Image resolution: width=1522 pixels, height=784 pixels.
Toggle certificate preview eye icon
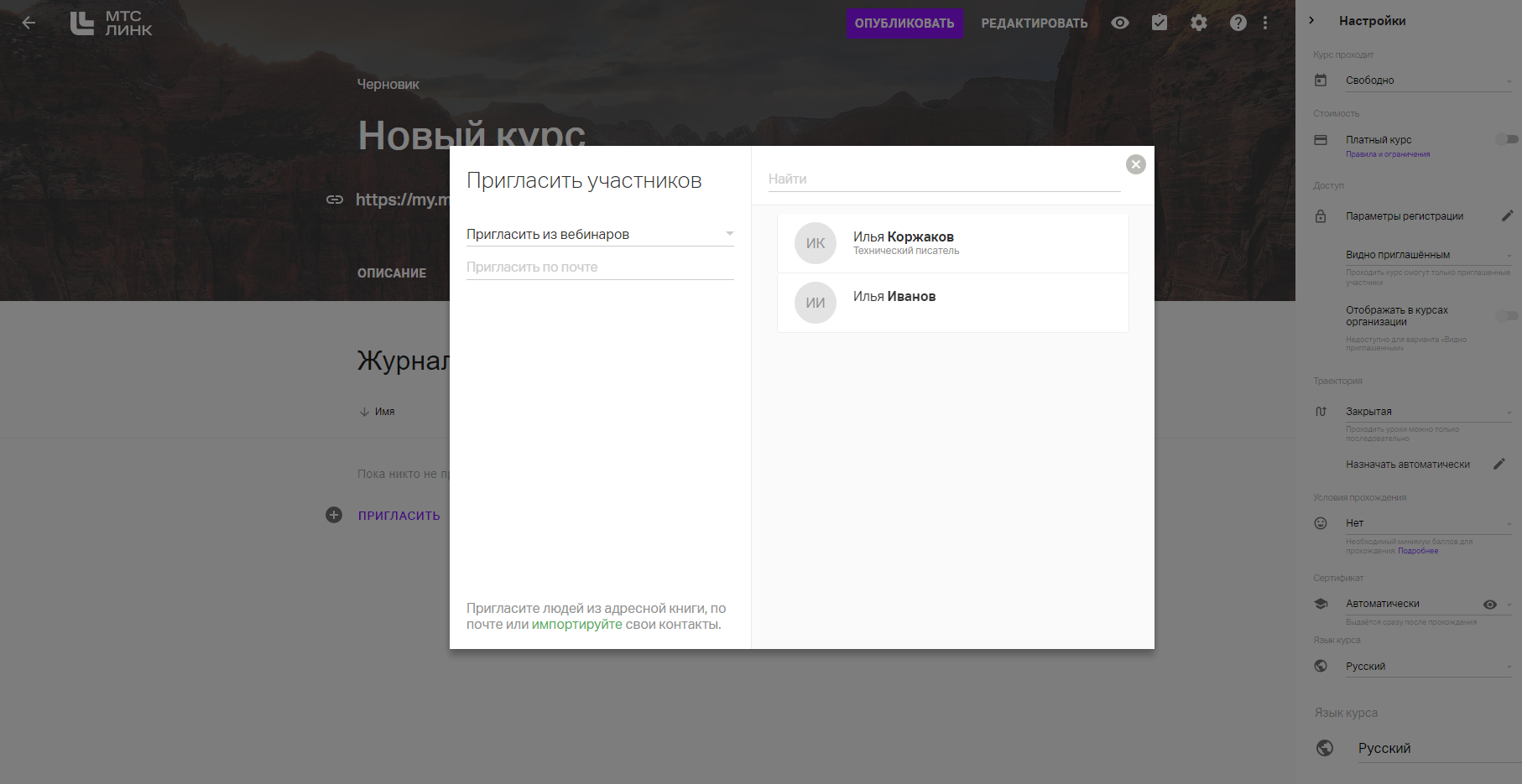tap(1490, 605)
